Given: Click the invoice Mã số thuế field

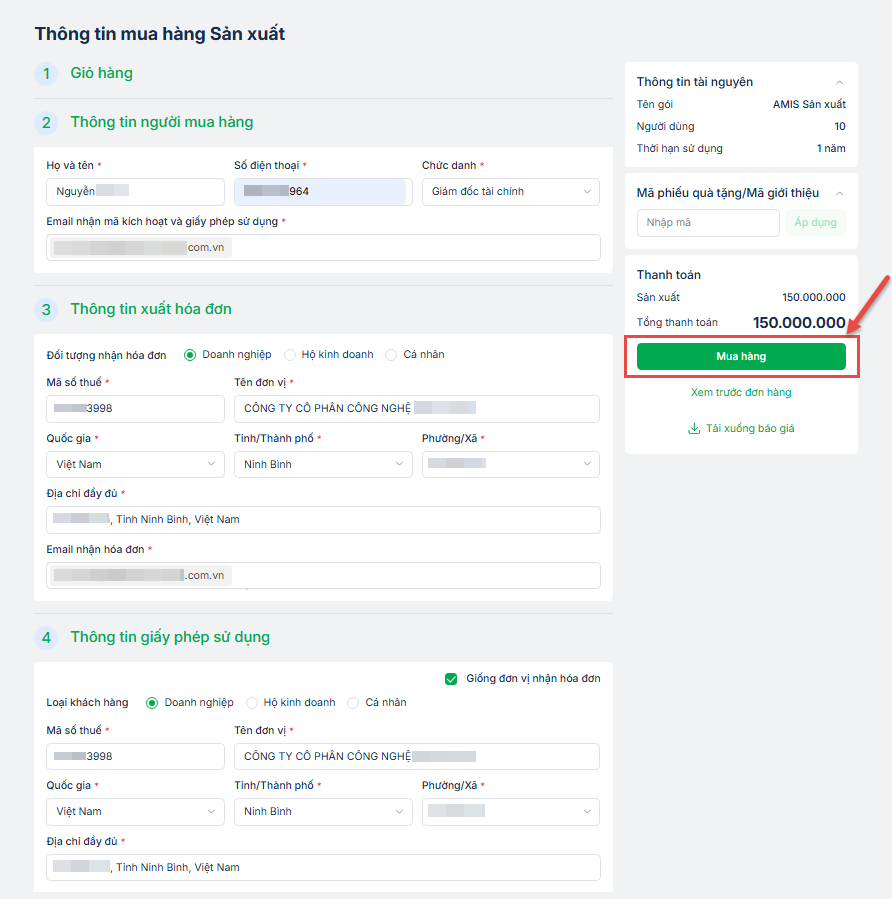Looking at the screenshot, I should [135, 409].
